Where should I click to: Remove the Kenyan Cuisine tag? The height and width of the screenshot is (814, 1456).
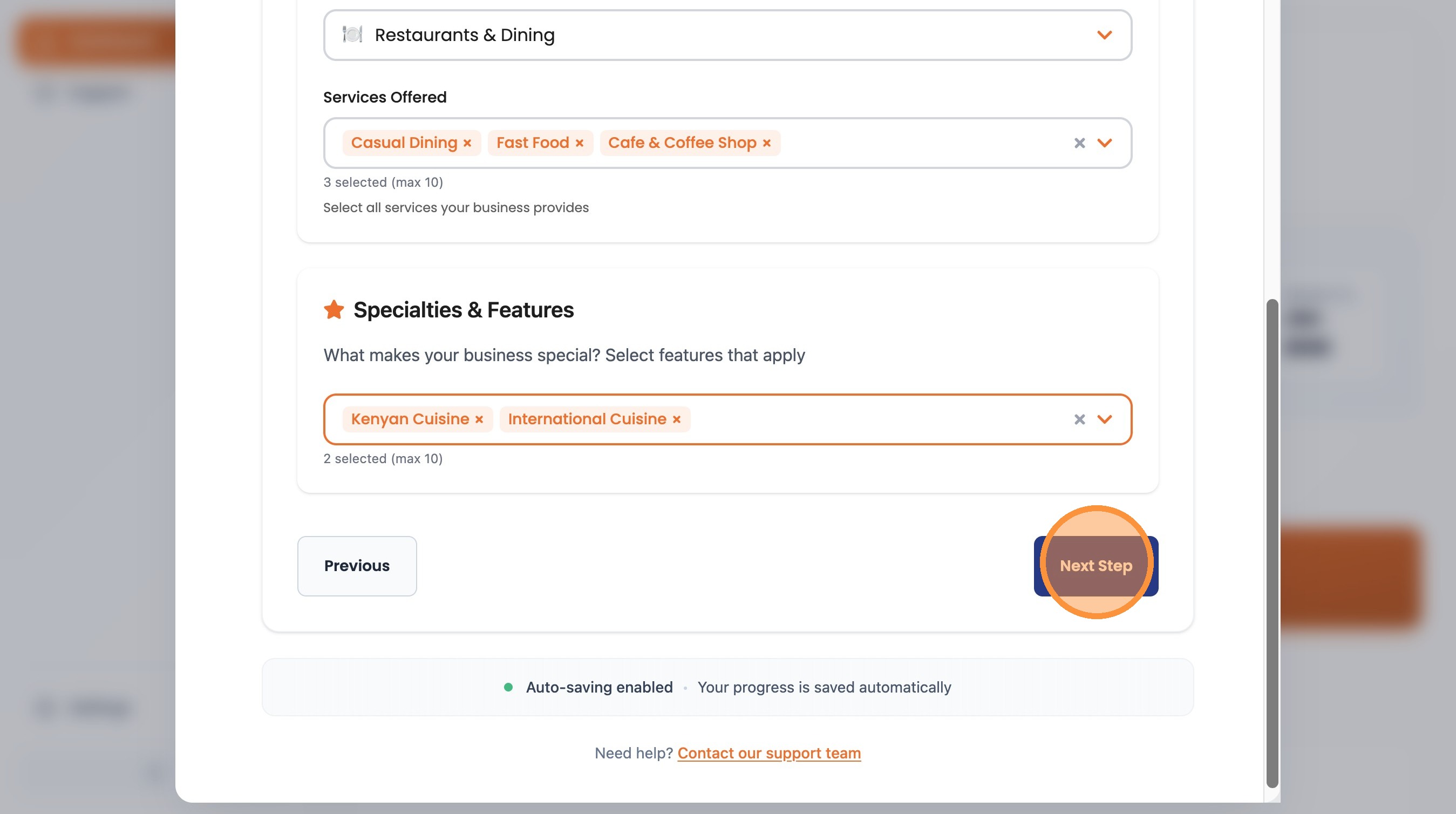479,419
